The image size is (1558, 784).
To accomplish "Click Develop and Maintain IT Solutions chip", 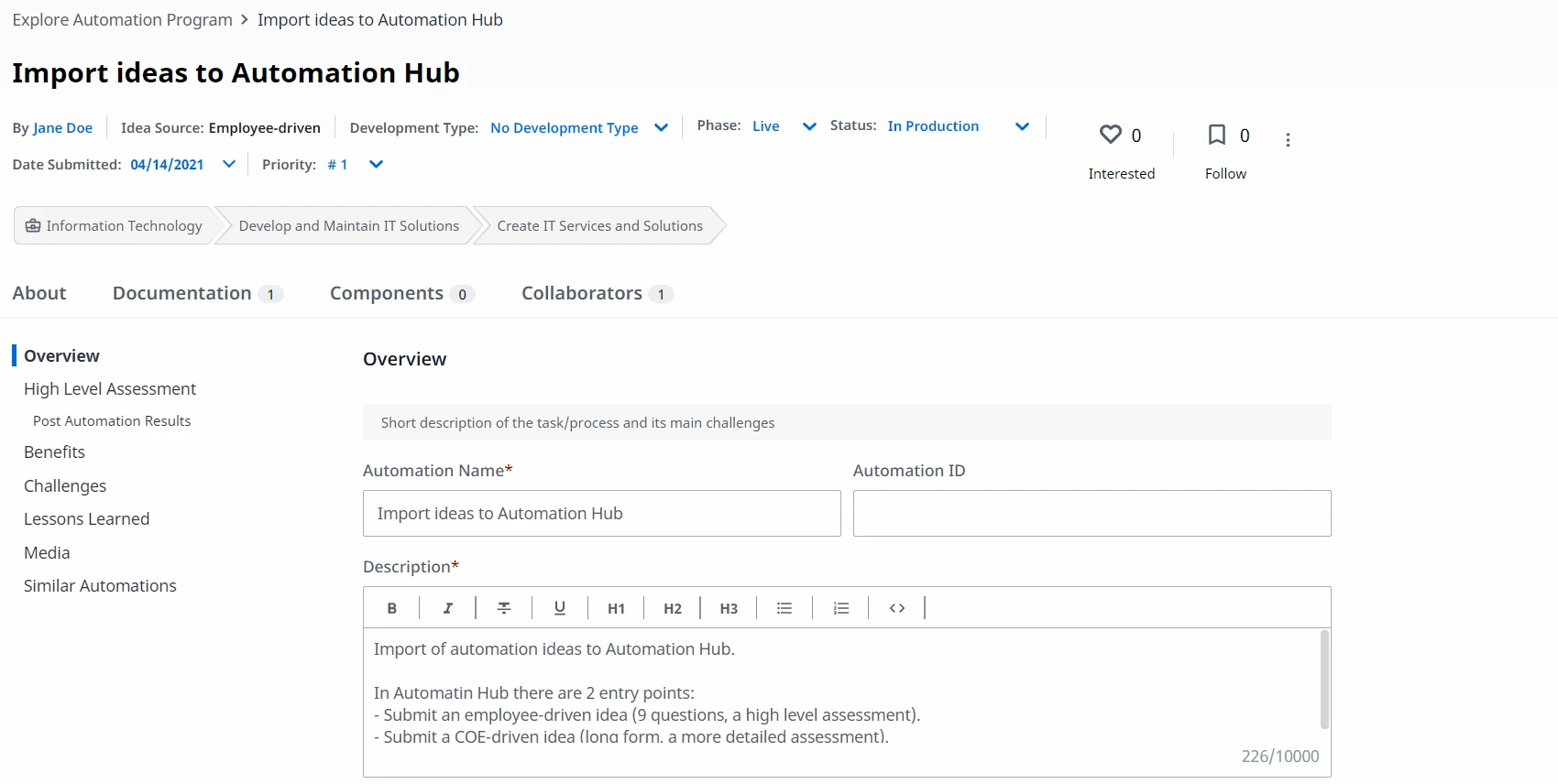I will pos(348,226).
